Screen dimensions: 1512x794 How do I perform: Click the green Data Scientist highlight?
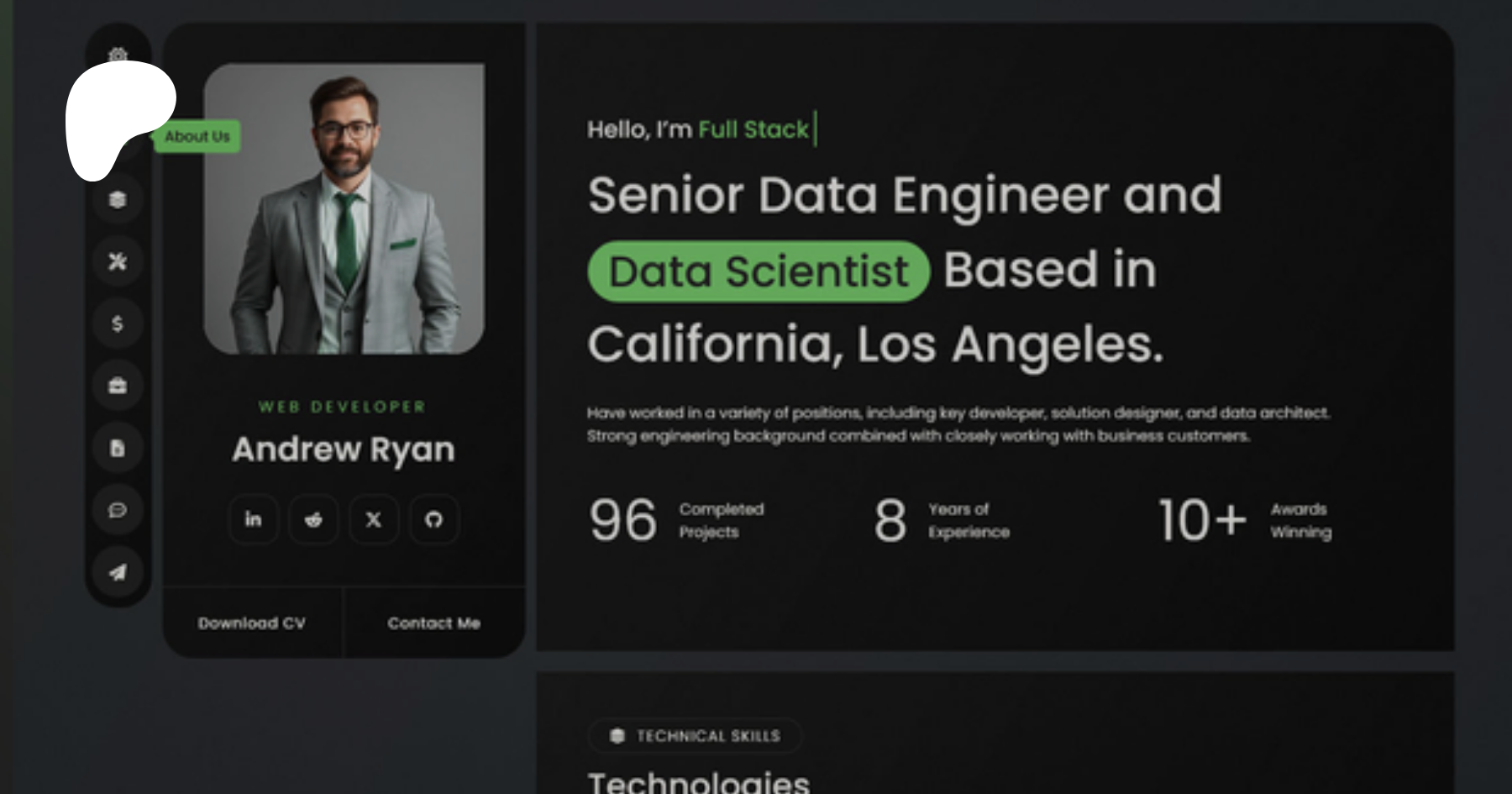click(759, 271)
